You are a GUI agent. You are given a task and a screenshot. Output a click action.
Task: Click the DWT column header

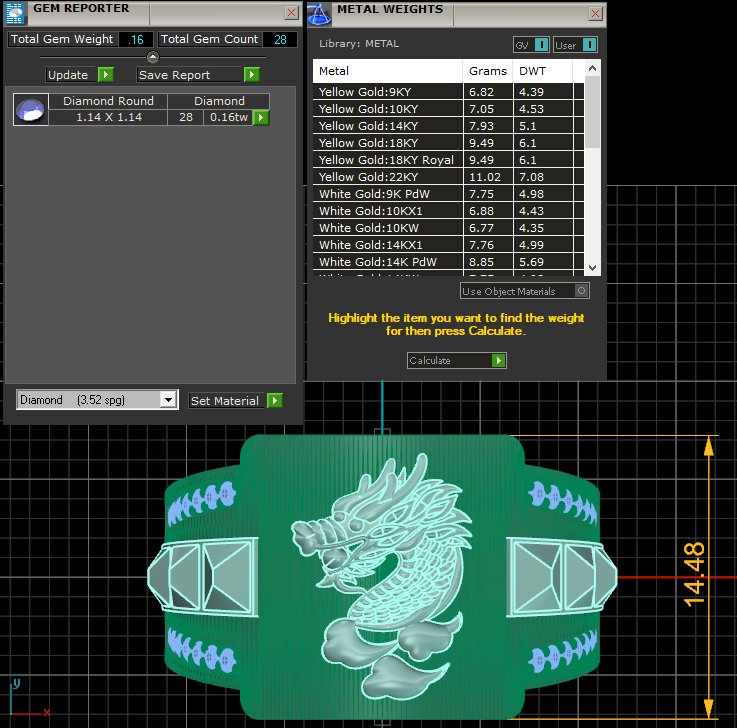pos(542,71)
